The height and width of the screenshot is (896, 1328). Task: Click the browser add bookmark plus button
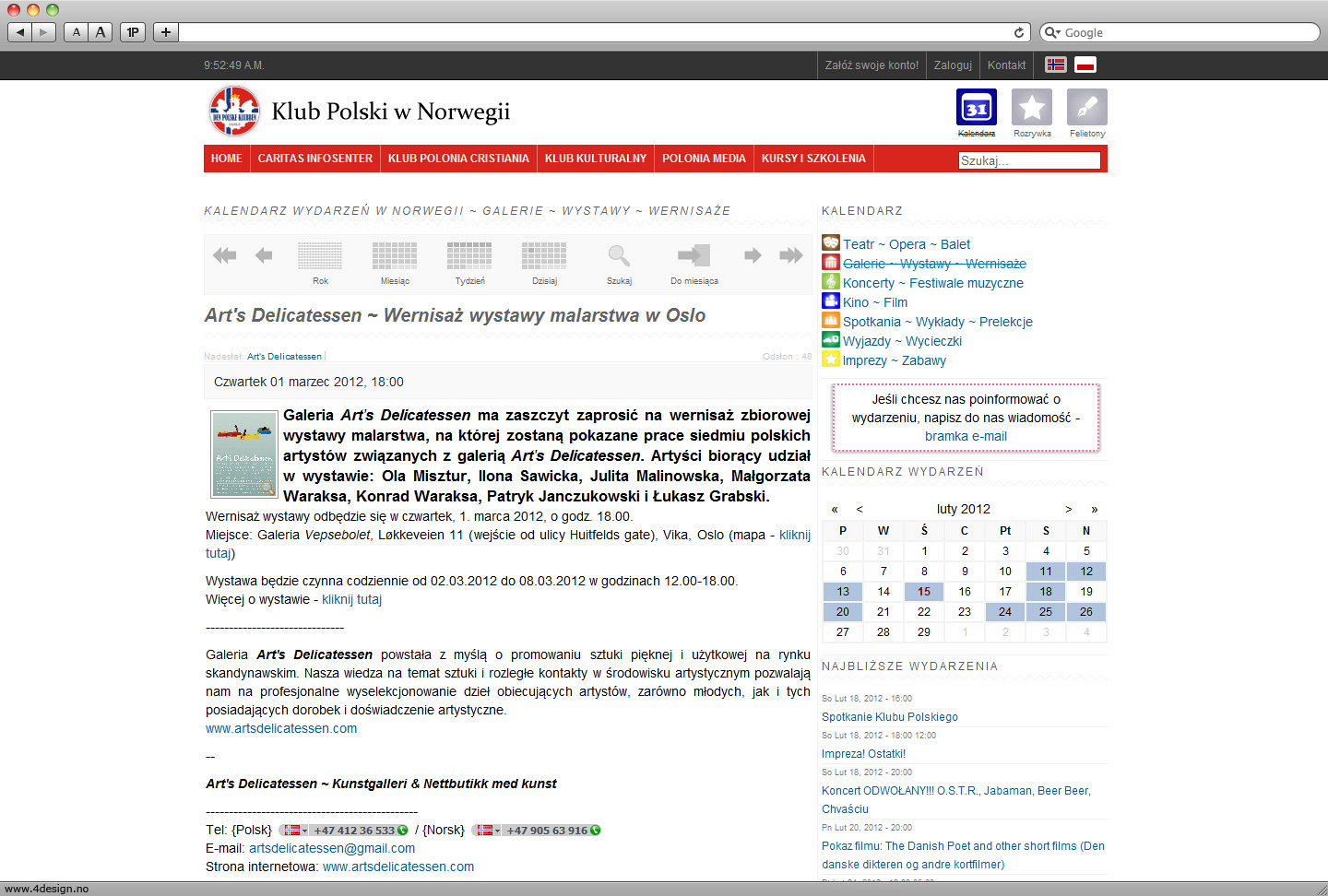click(x=166, y=32)
